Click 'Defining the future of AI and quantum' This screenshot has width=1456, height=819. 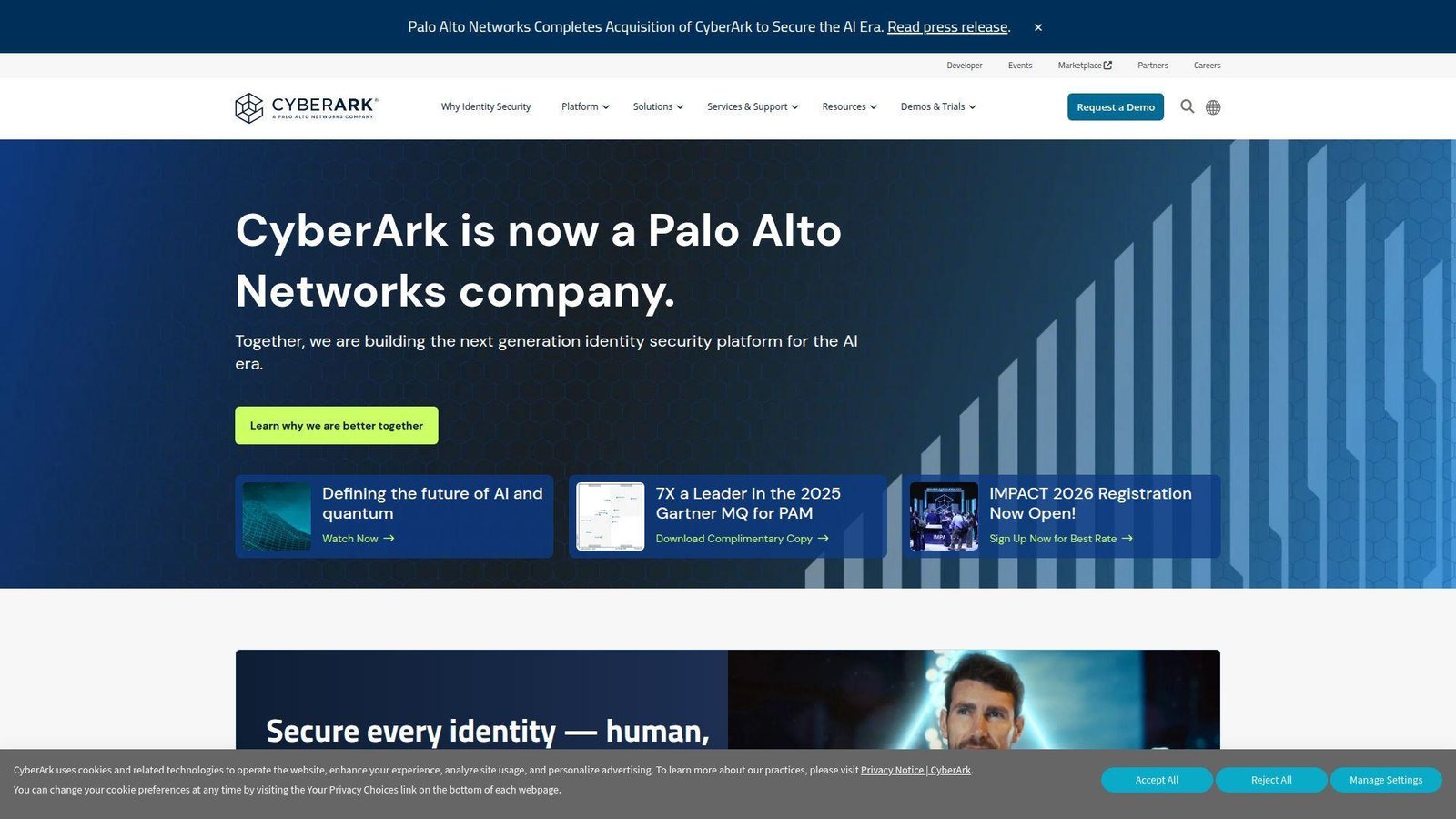(x=432, y=503)
